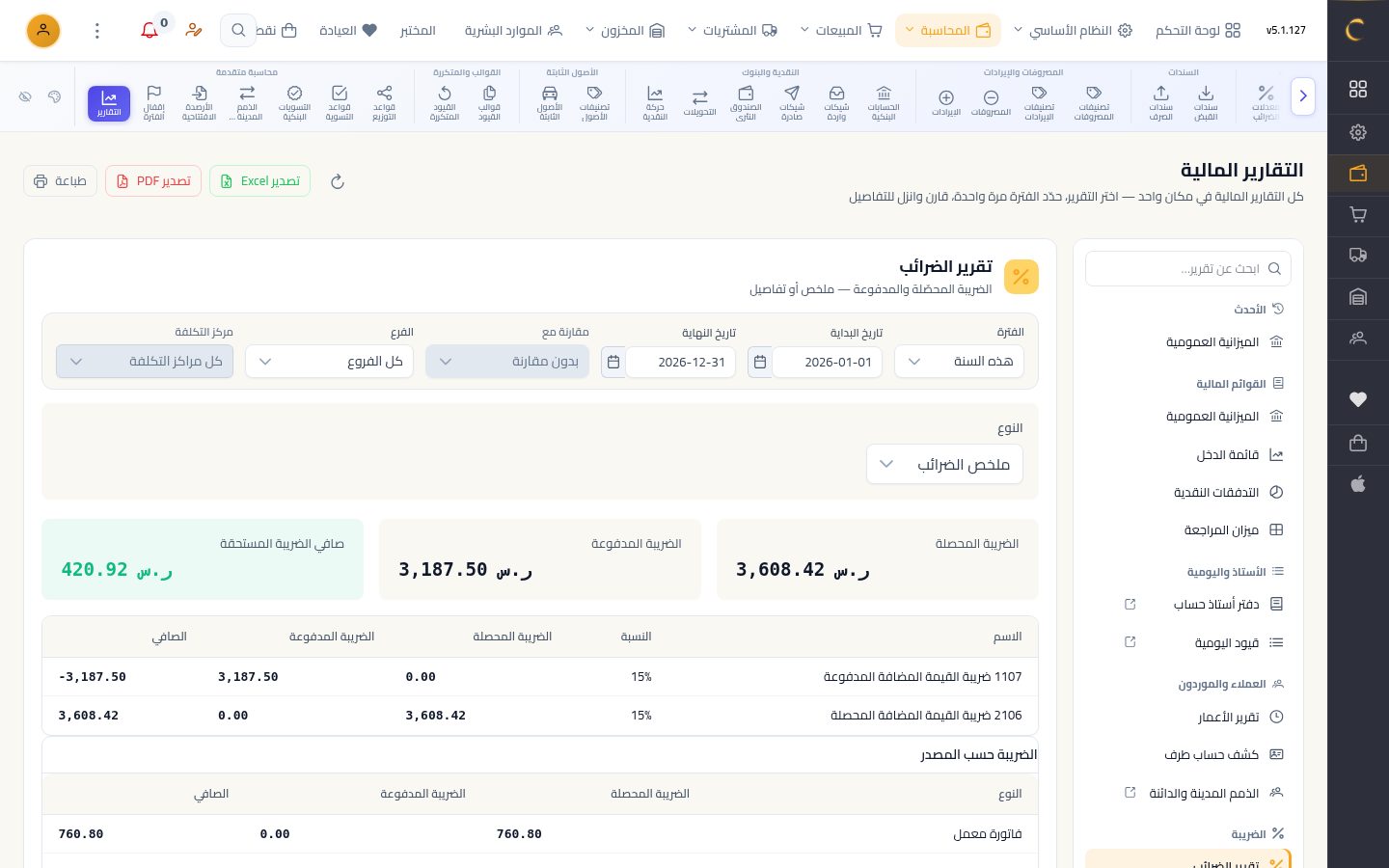Image resolution: width=1389 pixels, height=868 pixels.
Task: Open دفتر أستاذ حساب report
Action: [x=1188, y=605]
